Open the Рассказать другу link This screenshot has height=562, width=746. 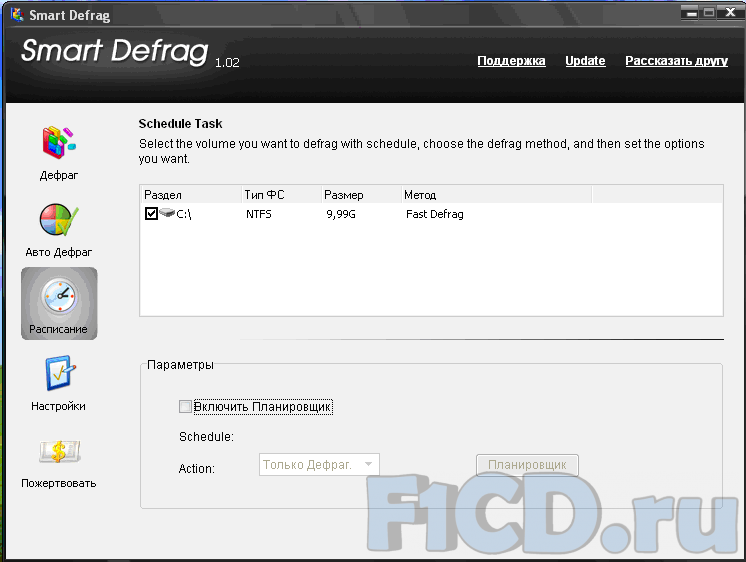tap(677, 61)
